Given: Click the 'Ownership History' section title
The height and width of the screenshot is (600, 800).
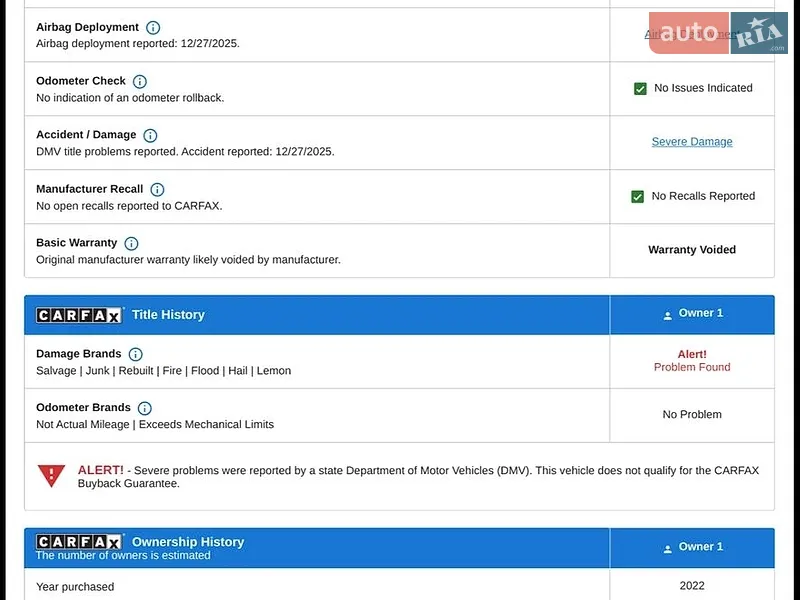Looking at the screenshot, I should [188, 541].
